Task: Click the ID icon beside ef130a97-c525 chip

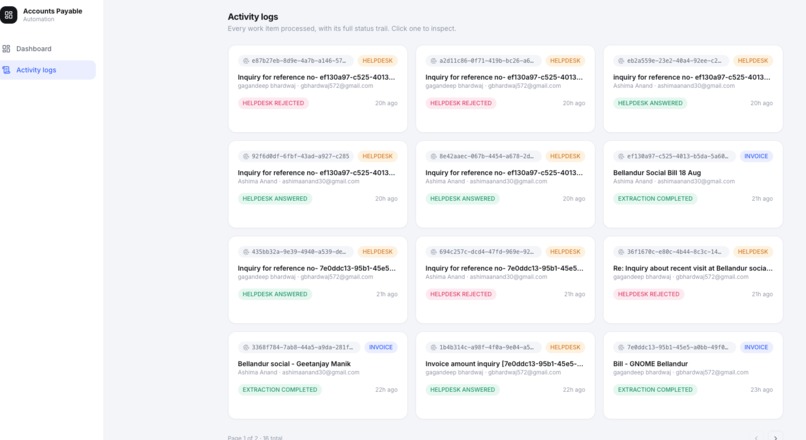Action: click(621, 156)
